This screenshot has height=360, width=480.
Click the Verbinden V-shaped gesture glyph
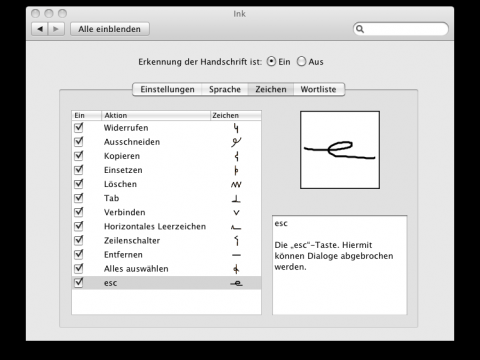click(236, 213)
